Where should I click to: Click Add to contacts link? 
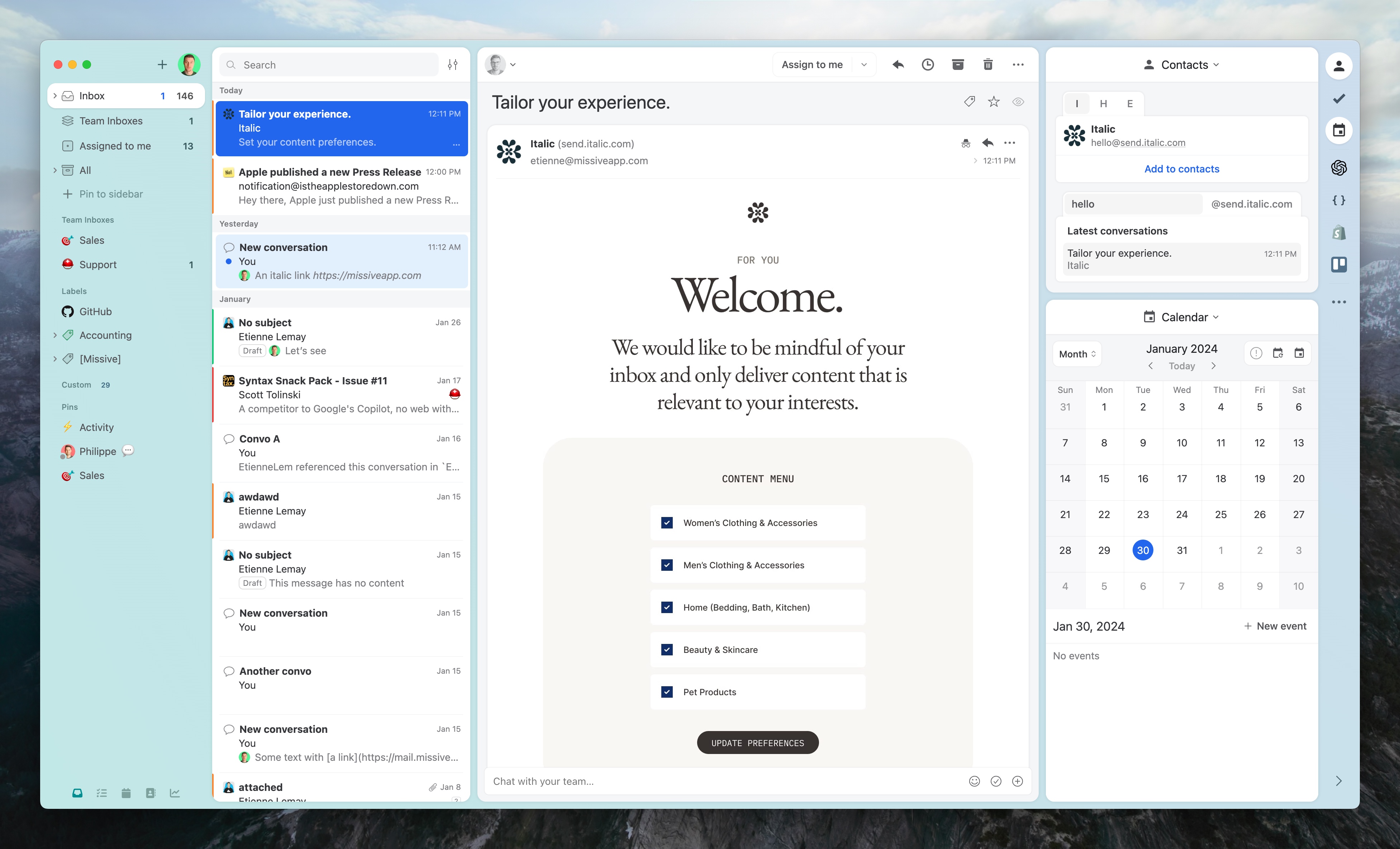pos(1181,169)
